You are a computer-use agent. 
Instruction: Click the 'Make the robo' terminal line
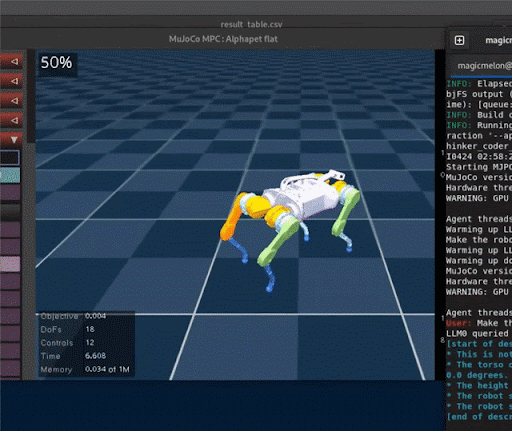479,240
